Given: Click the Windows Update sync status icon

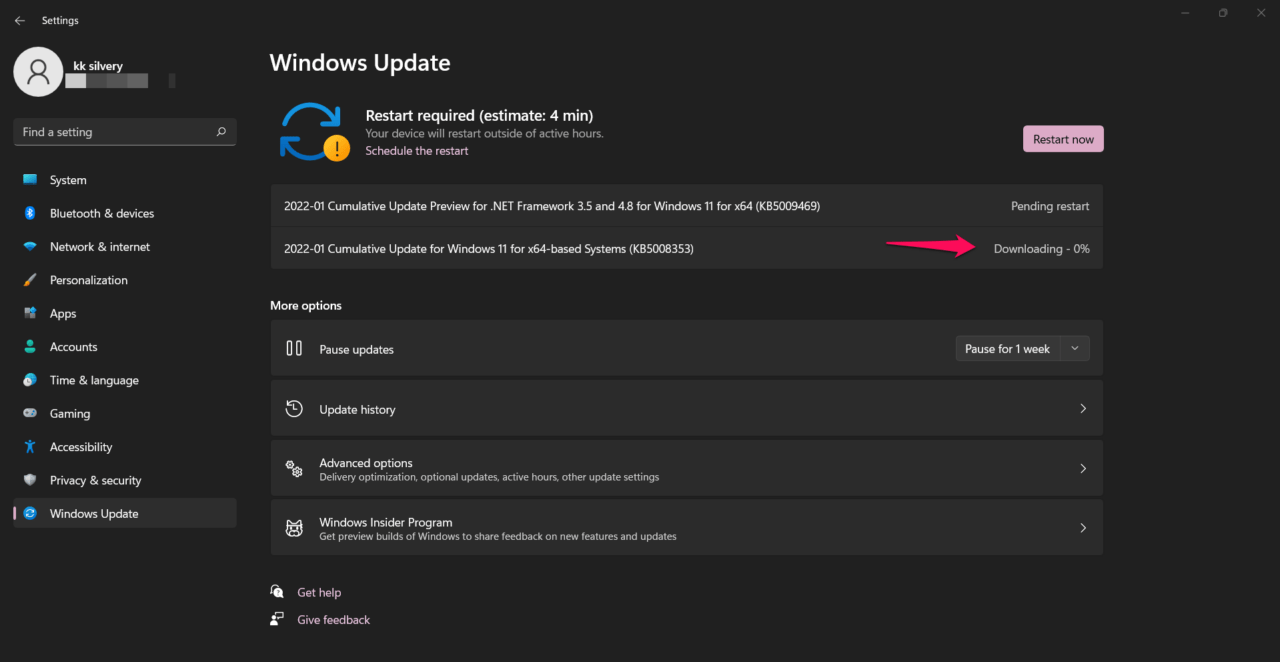Looking at the screenshot, I should pos(314,133).
